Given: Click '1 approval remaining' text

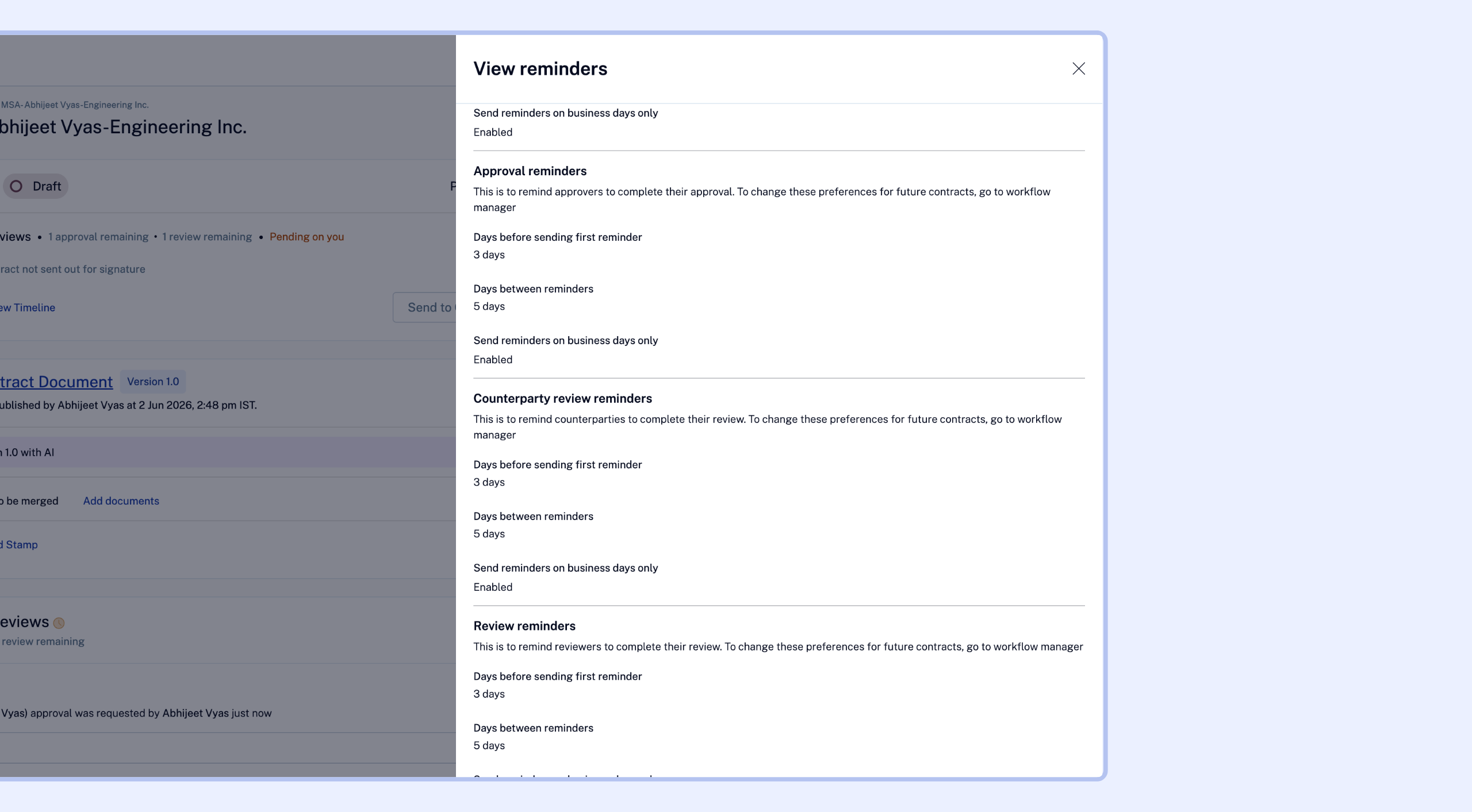Looking at the screenshot, I should tap(98, 237).
